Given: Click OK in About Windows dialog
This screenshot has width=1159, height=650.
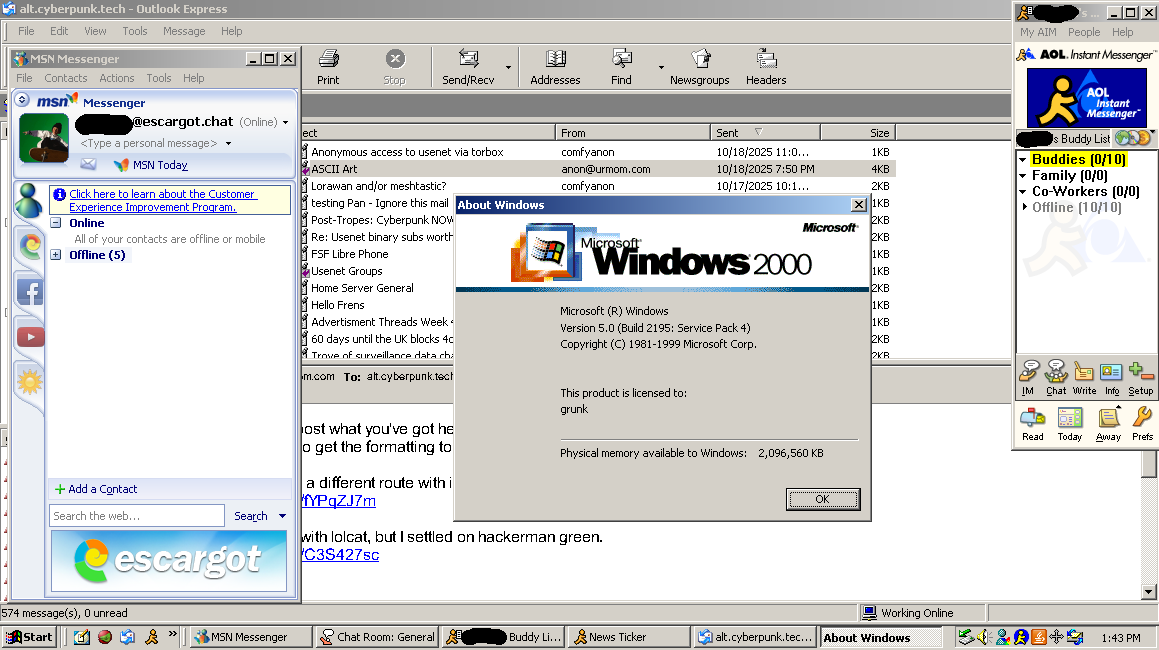Looking at the screenshot, I should (822, 499).
